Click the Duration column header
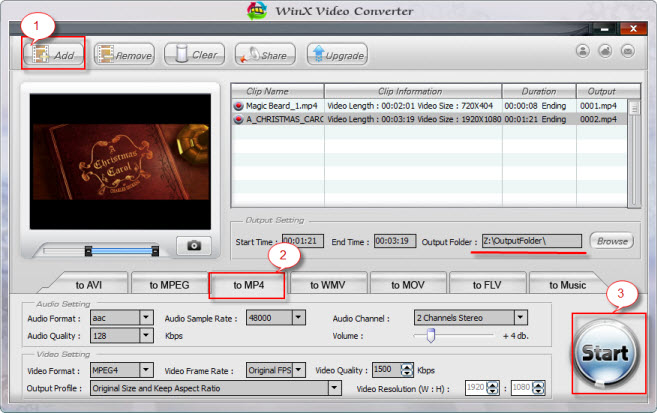The image size is (657, 413). tap(539, 91)
